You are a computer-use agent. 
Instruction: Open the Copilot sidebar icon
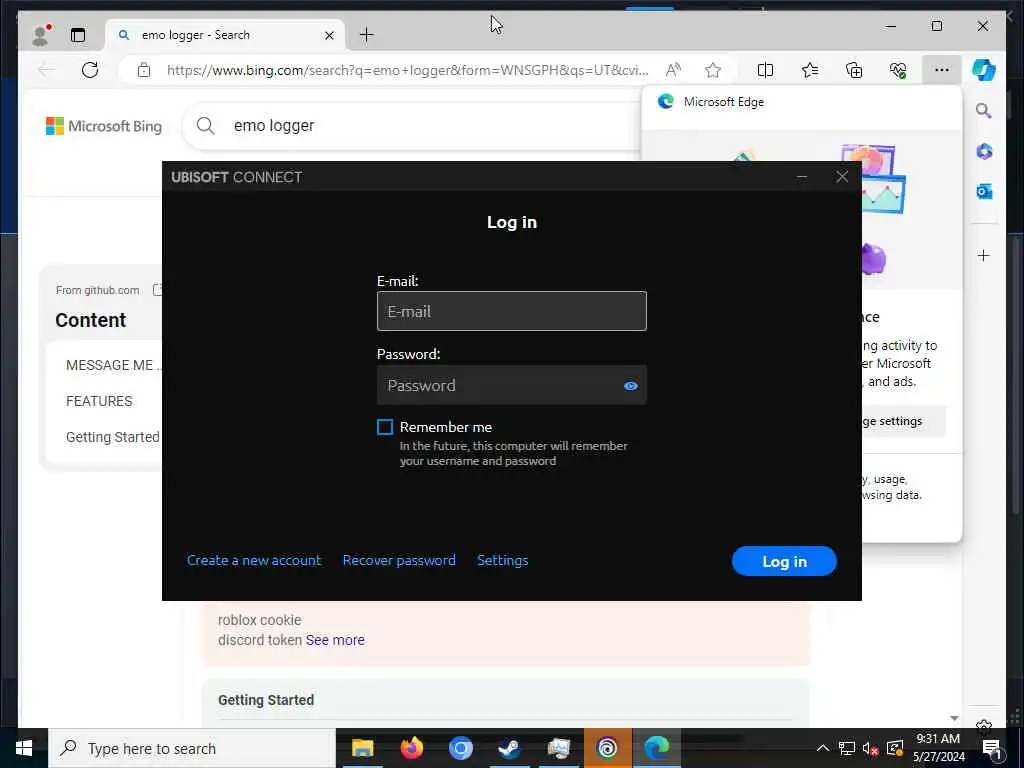[x=984, y=70]
